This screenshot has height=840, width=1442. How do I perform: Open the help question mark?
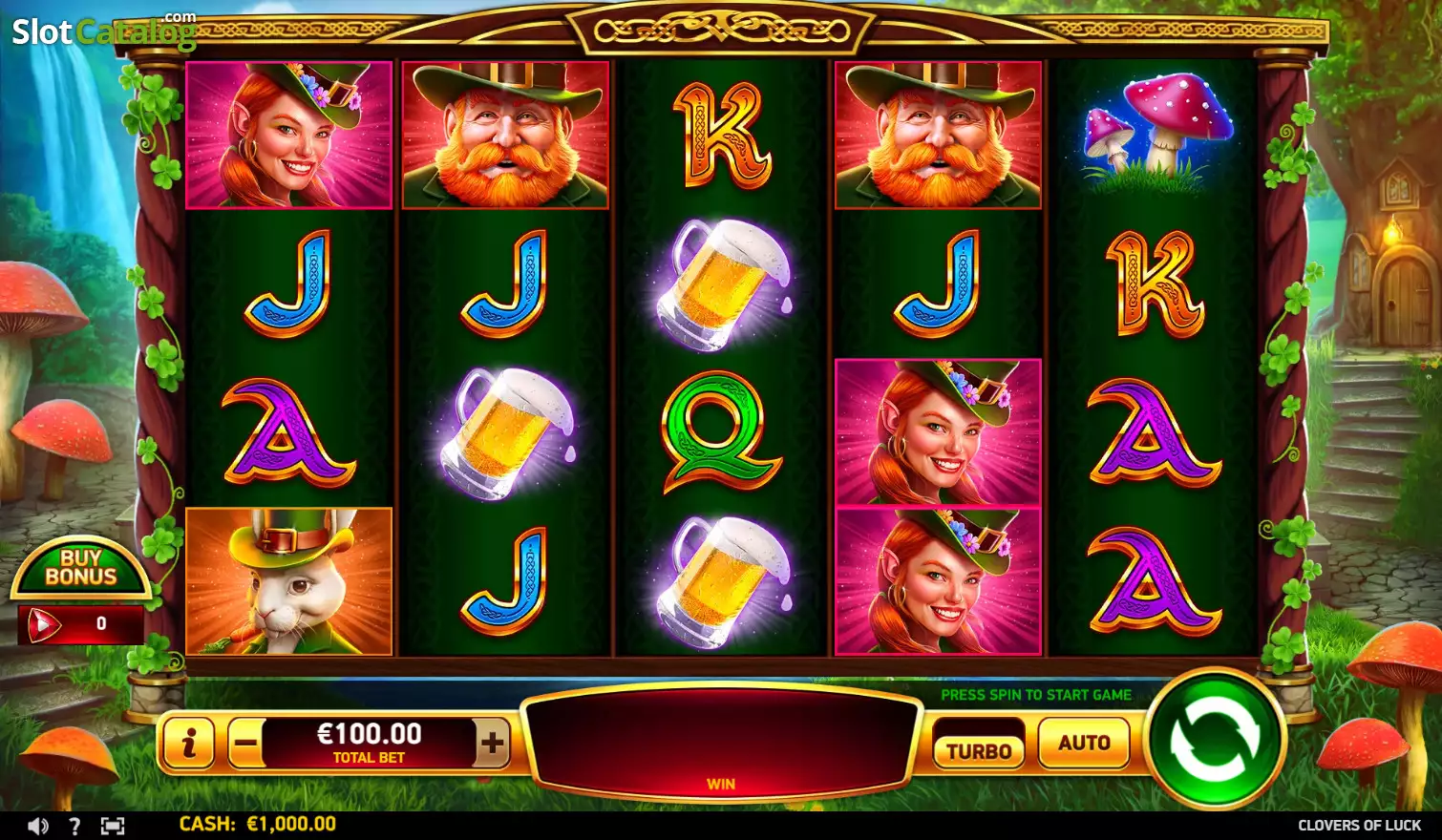(75, 826)
